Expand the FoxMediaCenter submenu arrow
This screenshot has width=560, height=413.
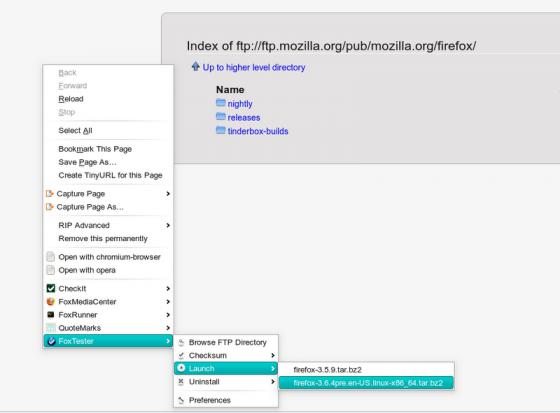(168, 302)
